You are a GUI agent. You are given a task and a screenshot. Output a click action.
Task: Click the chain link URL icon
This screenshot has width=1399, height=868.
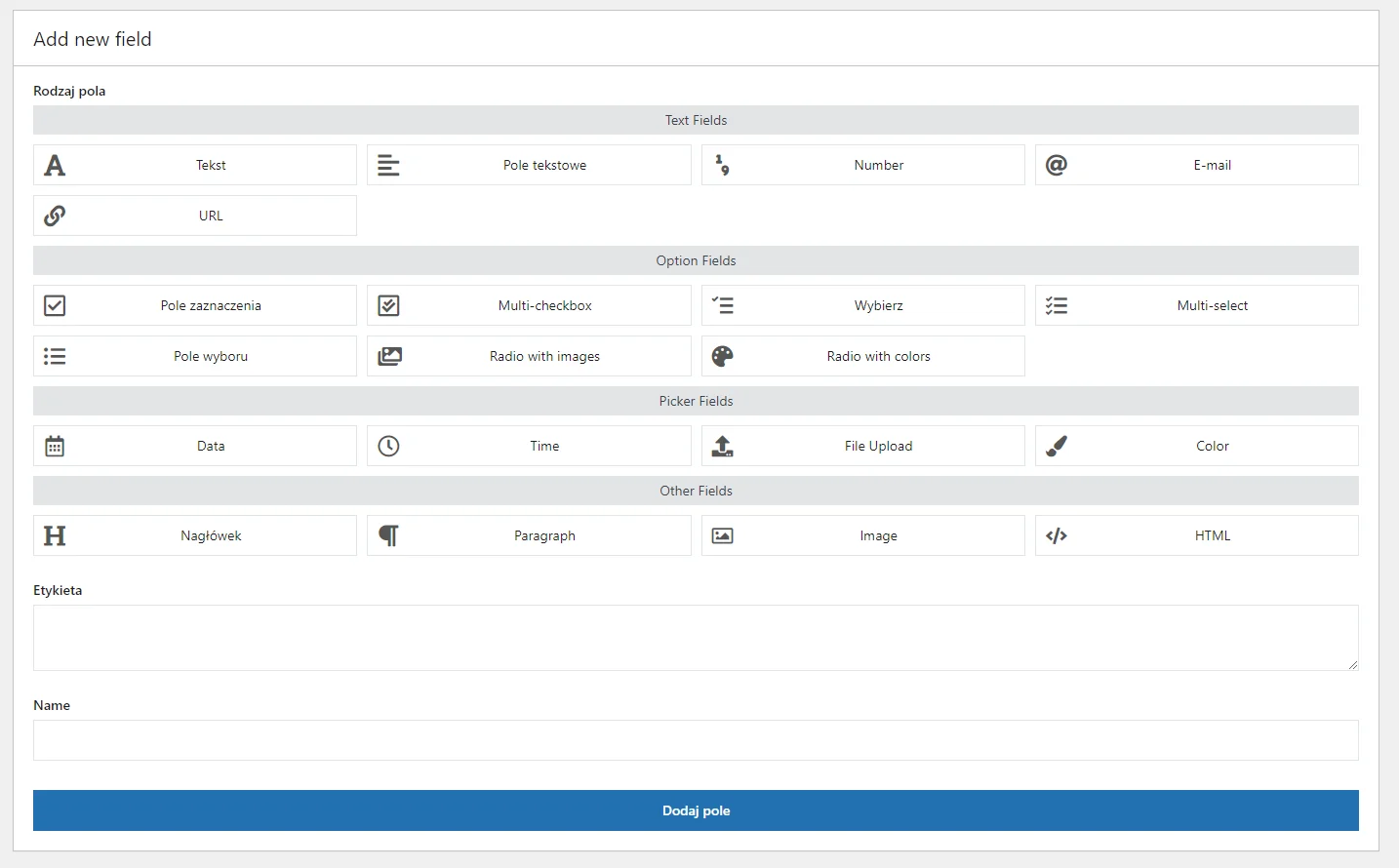[x=55, y=216]
